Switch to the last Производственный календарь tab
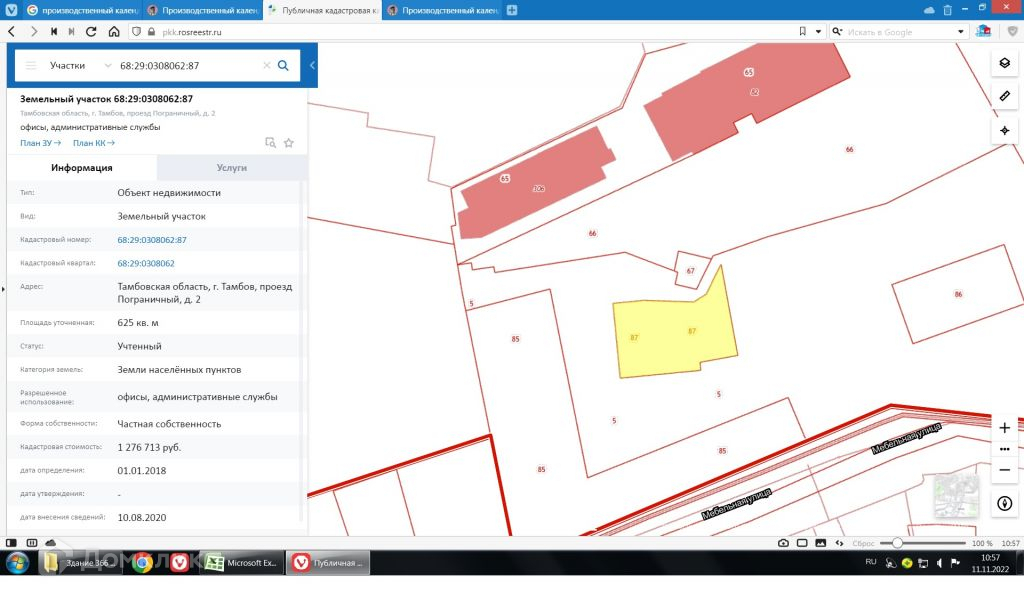 click(x=442, y=10)
